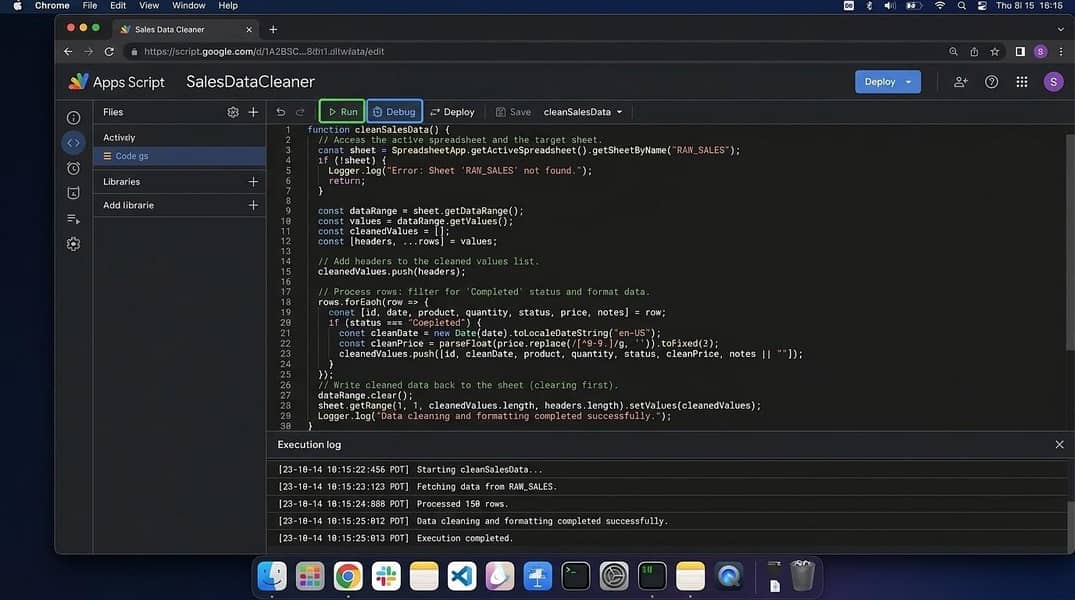Screen dimensions: 1075x600
Task: Share page via address bar share icon
Action: click(x=974, y=51)
